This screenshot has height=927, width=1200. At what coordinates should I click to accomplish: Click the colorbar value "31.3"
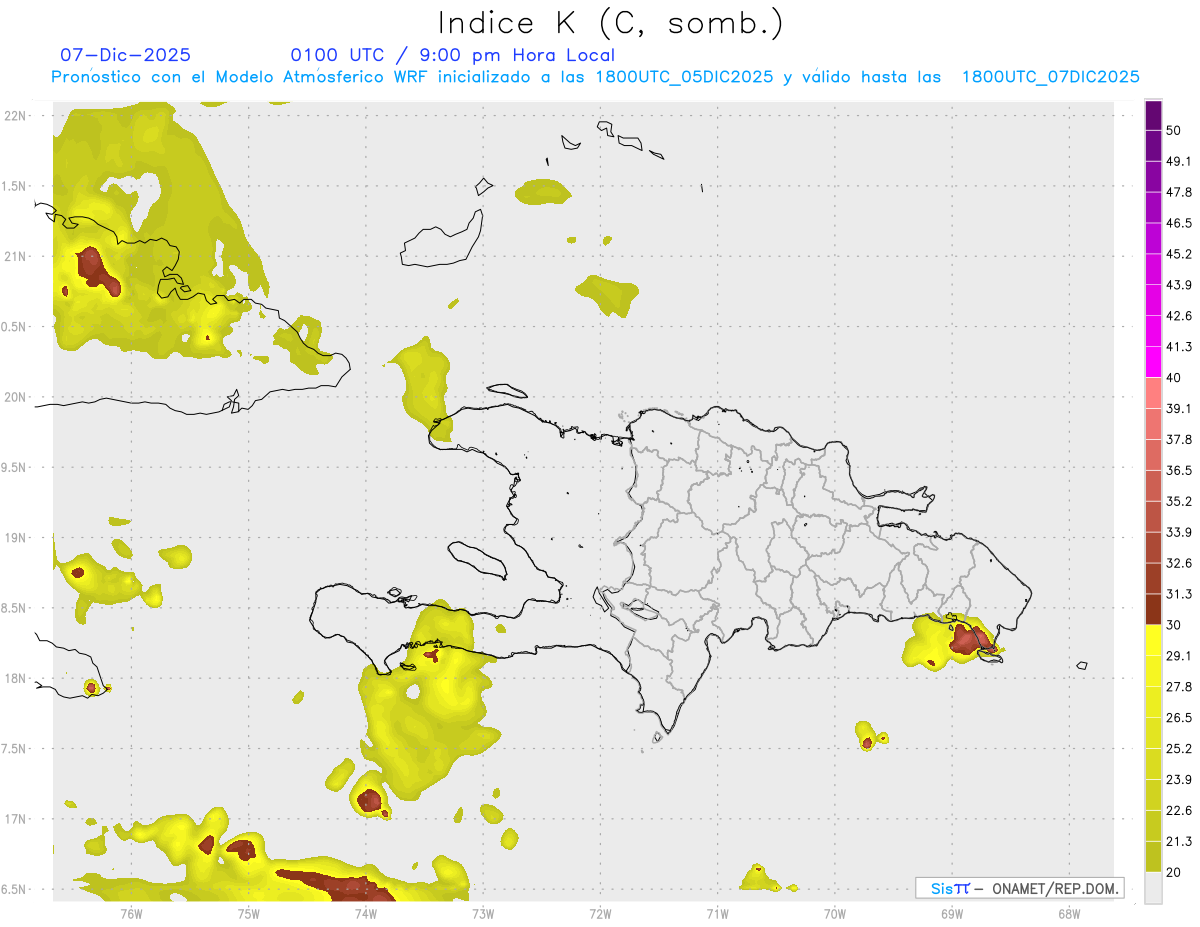(x=1179, y=595)
